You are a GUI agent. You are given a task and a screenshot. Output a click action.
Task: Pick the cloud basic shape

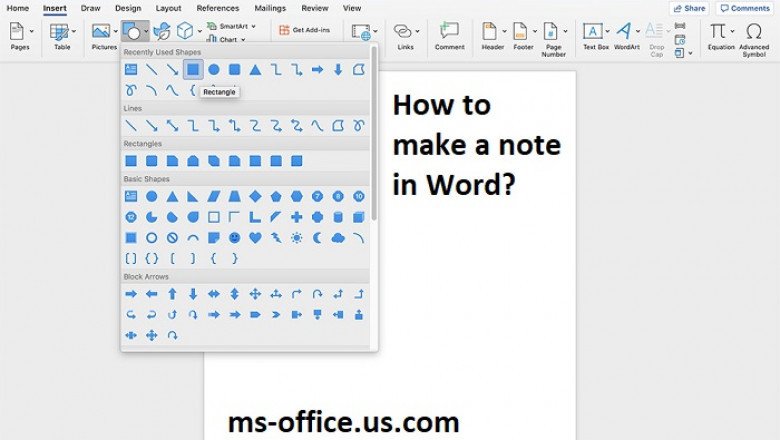[338, 238]
